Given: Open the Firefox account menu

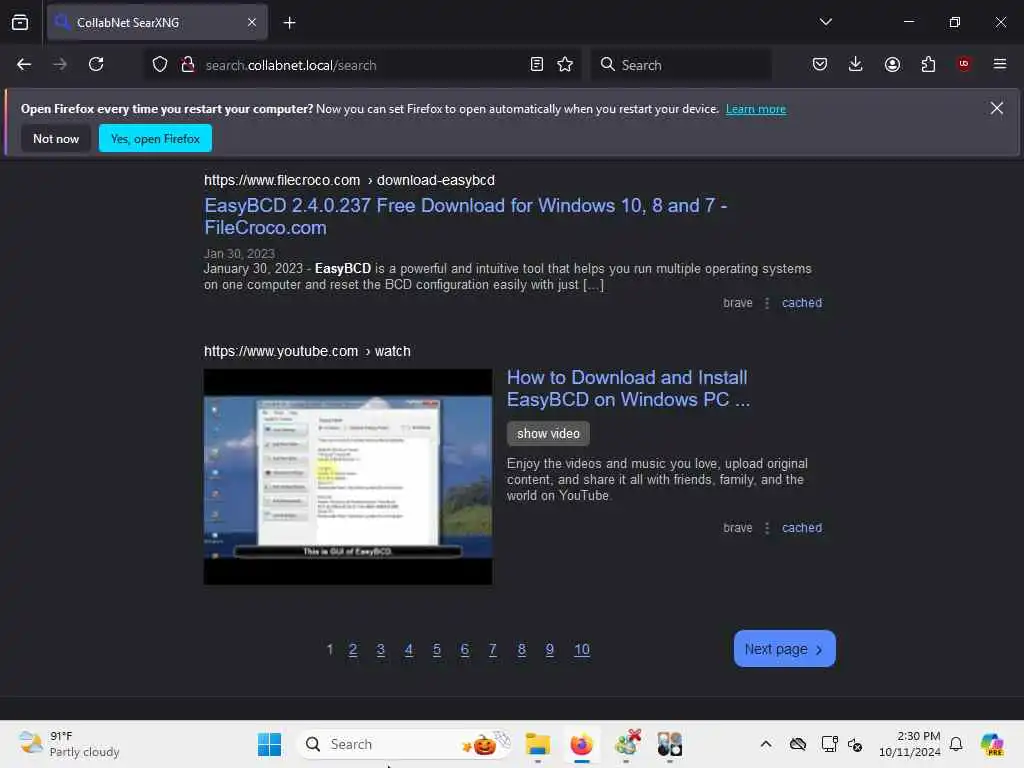Looking at the screenshot, I should point(892,64).
